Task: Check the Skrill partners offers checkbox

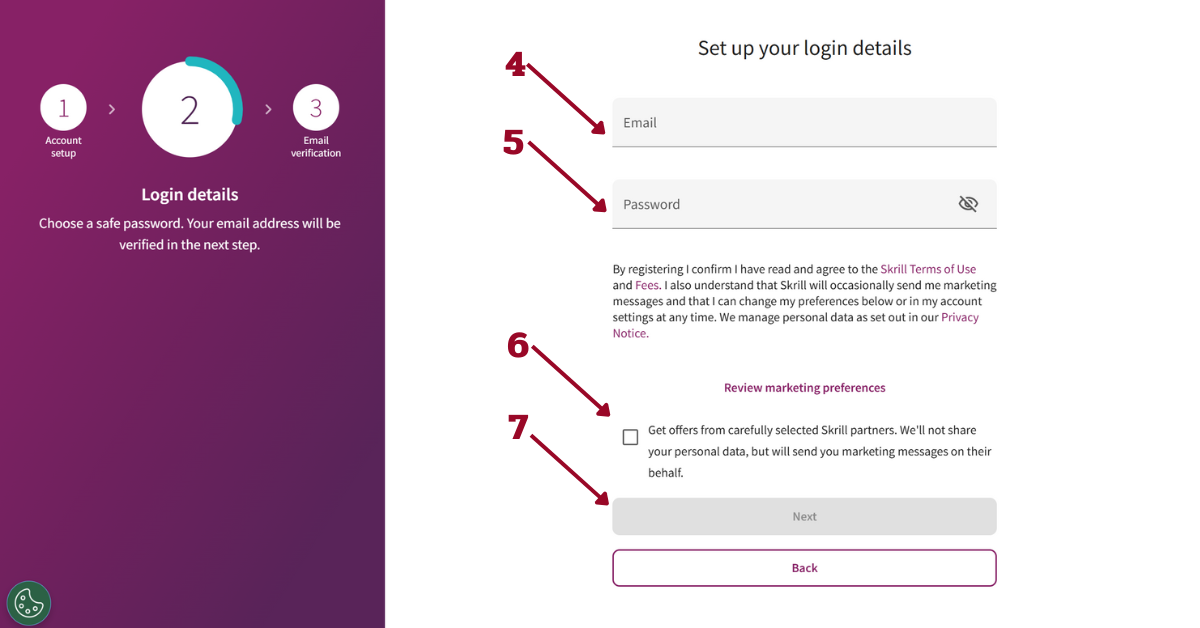Action: 630,437
